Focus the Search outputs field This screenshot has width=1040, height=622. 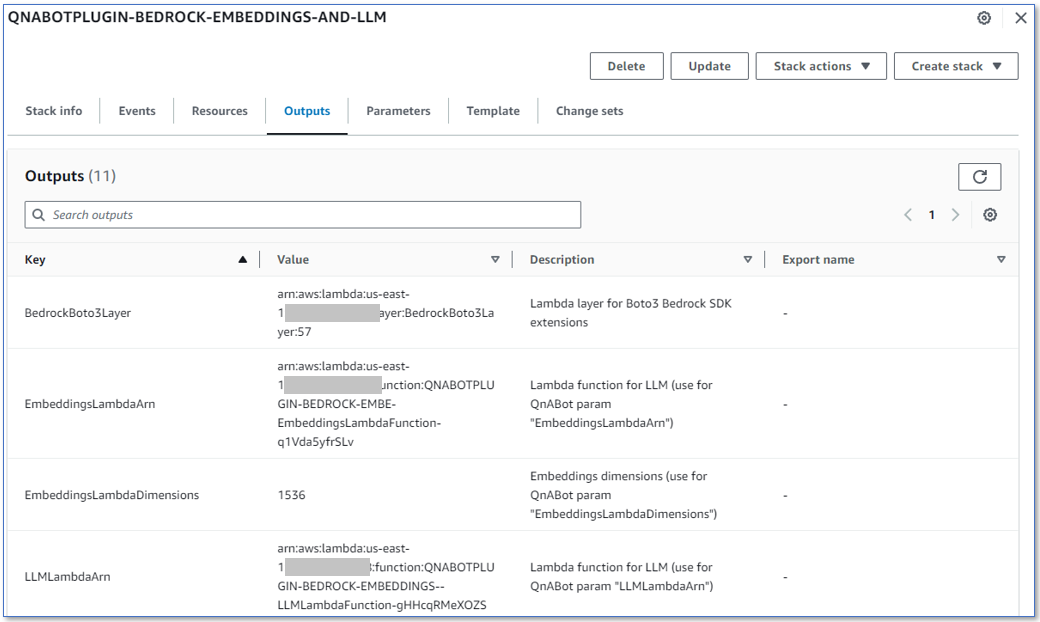pyautogui.click(x=303, y=215)
